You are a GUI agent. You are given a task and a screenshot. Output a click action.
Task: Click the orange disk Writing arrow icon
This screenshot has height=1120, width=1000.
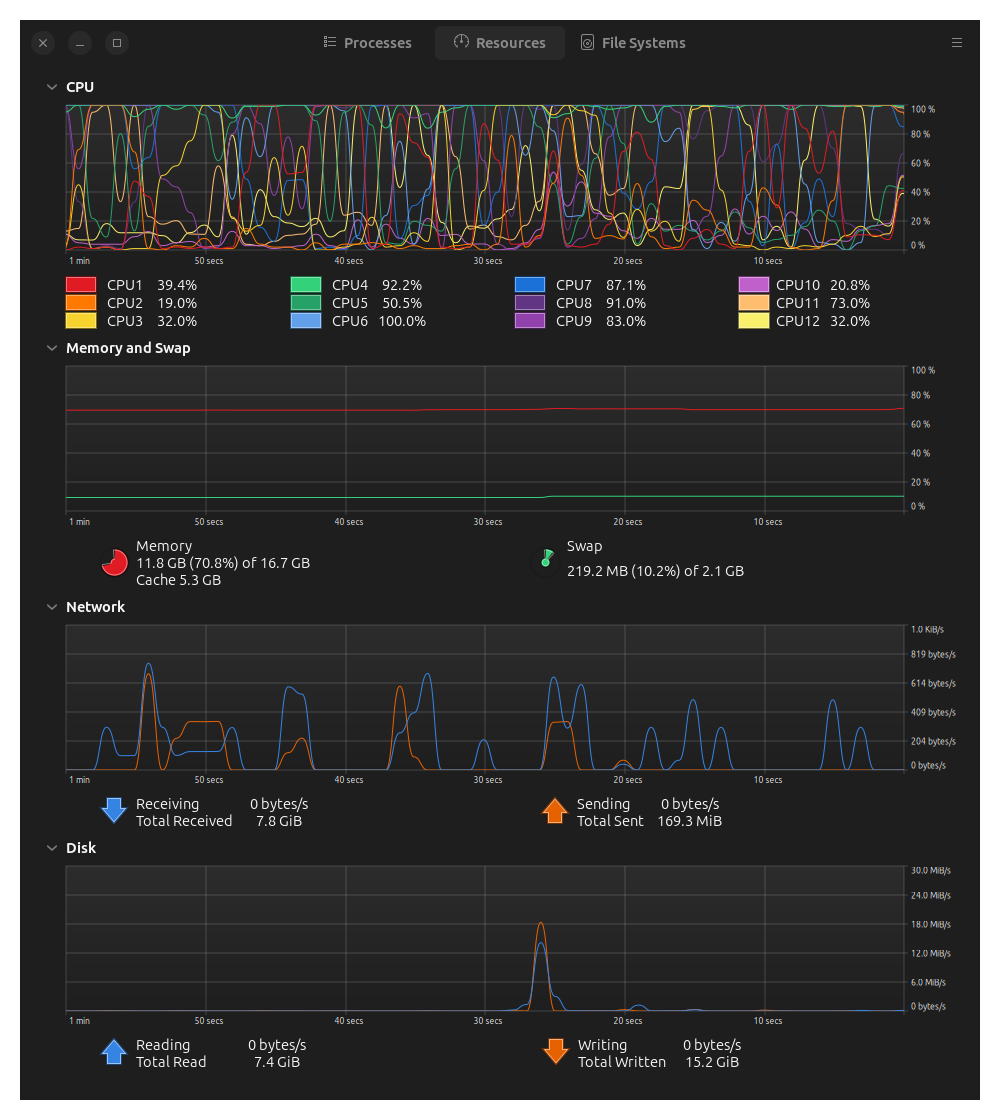coord(555,1052)
